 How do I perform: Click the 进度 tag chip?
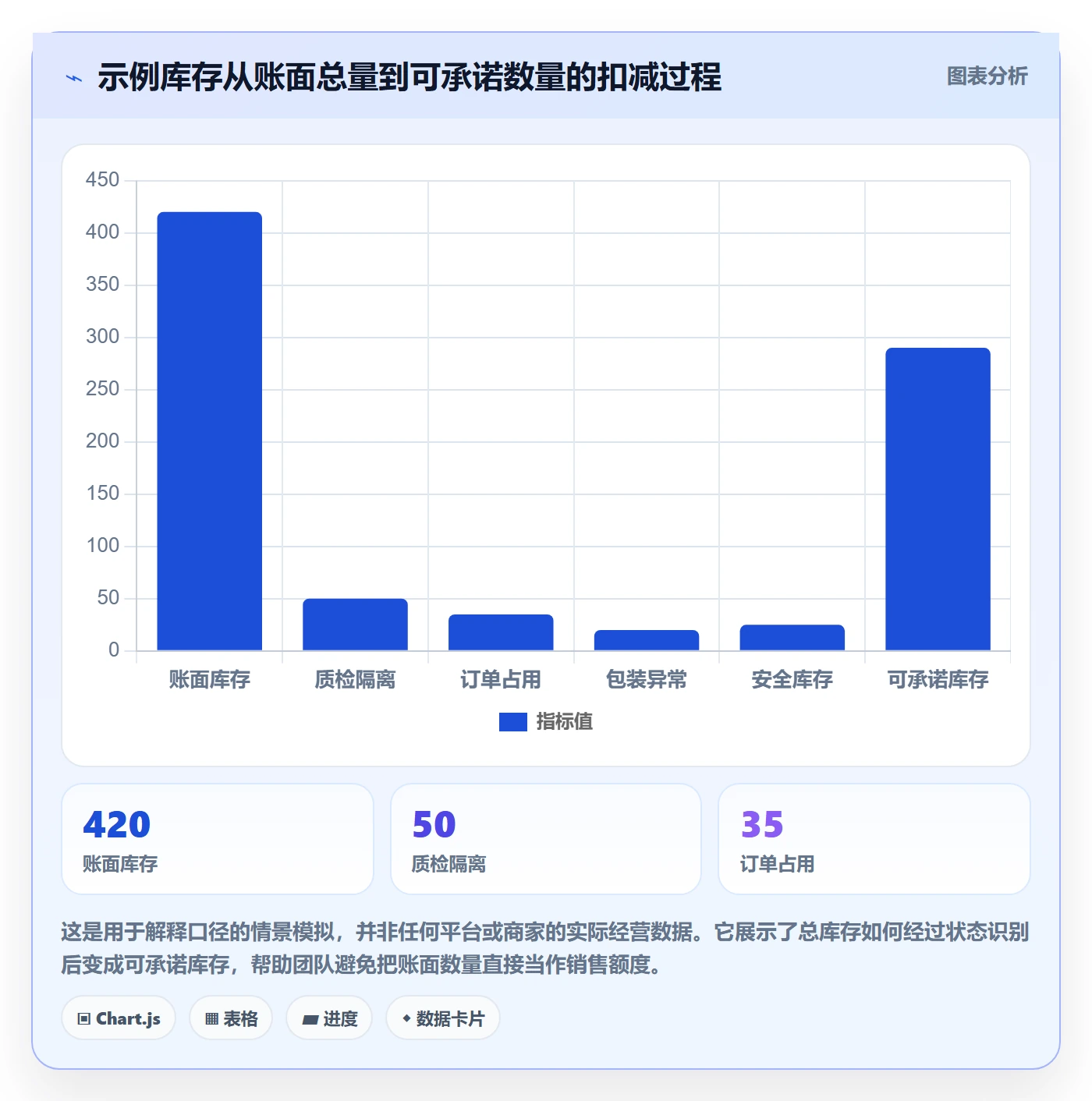click(329, 1018)
